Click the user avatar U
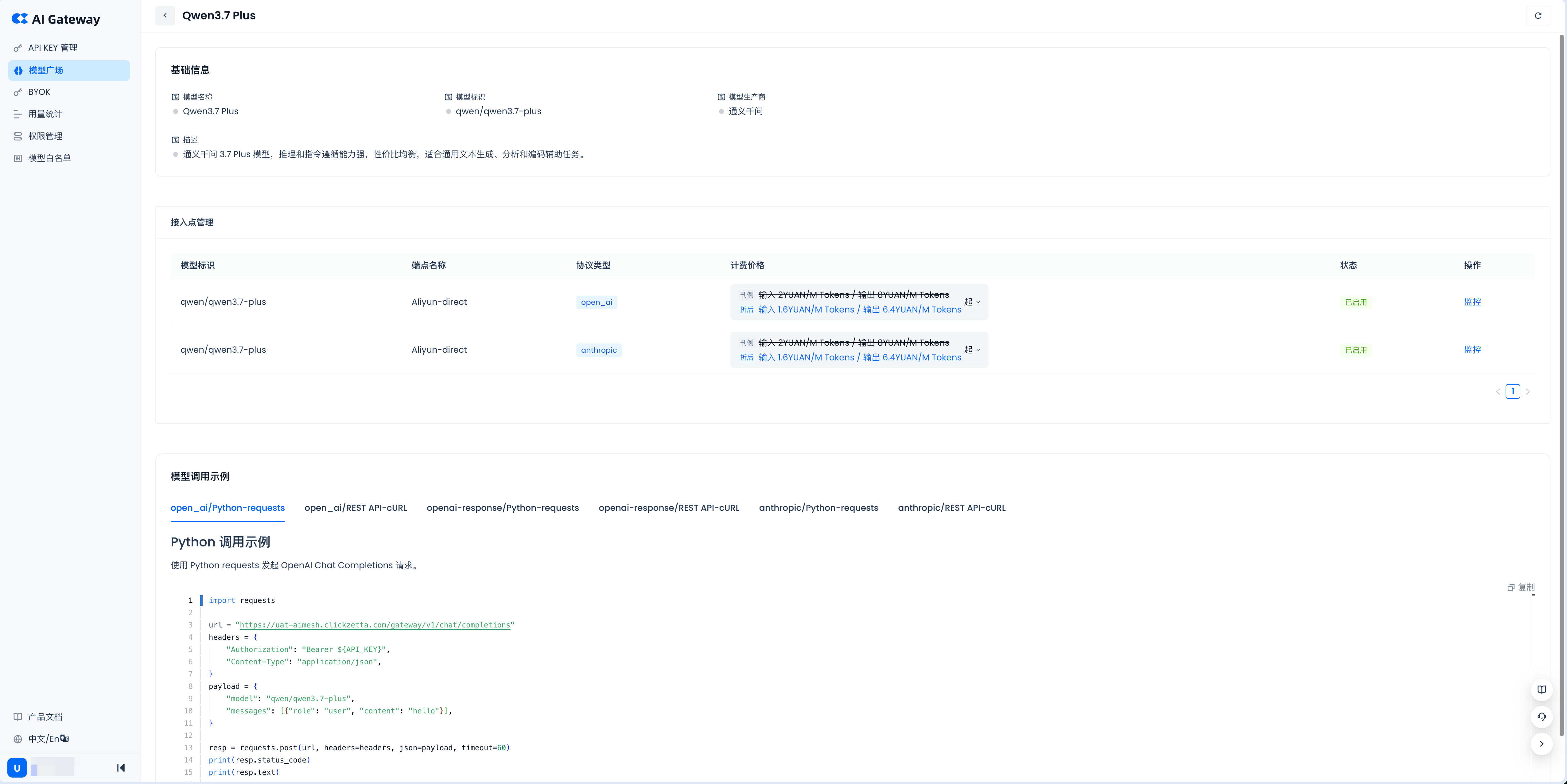Image resolution: width=1567 pixels, height=784 pixels. pyautogui.click(x=17, y=768)
